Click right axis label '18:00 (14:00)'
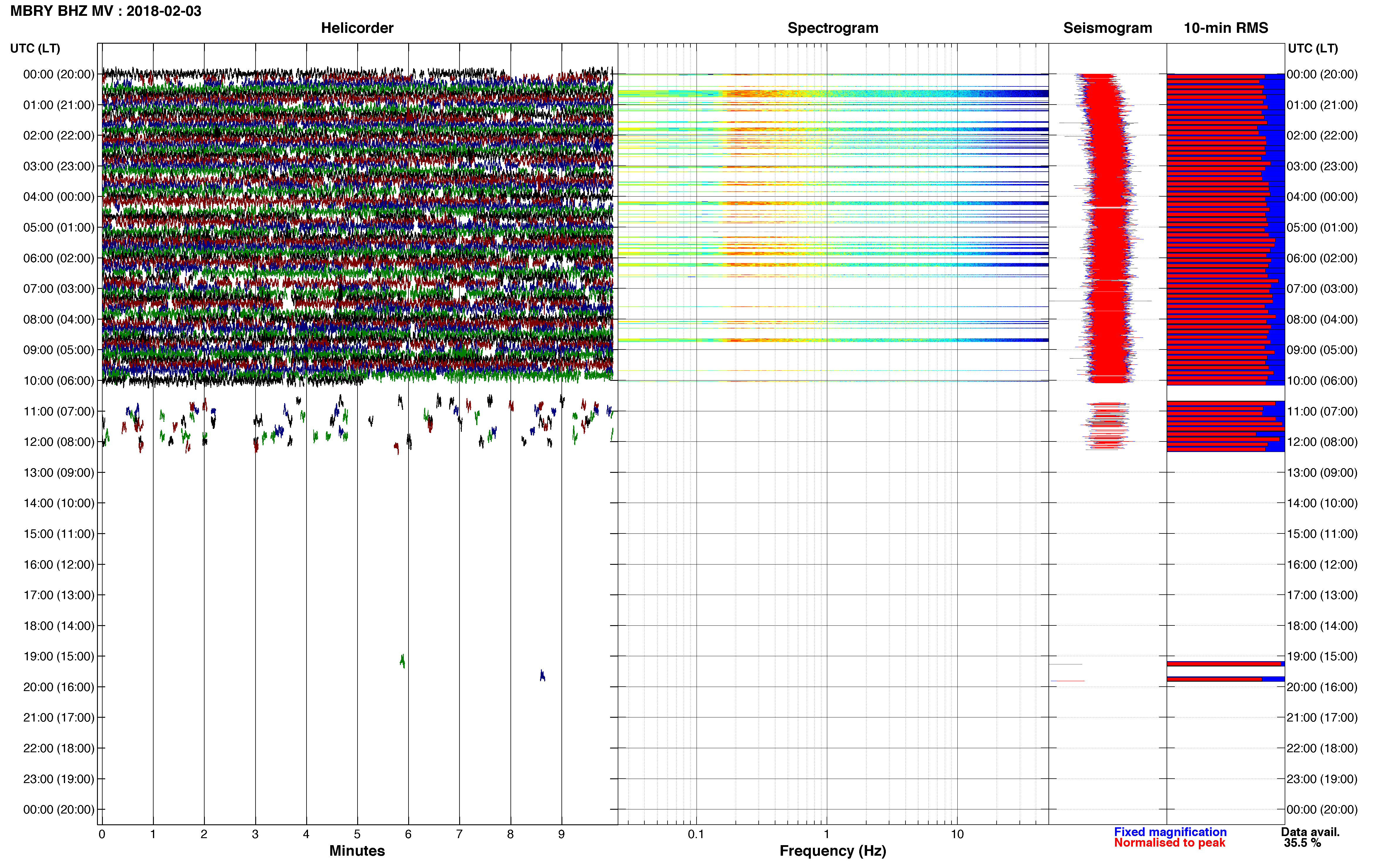 coord(1322,626)
